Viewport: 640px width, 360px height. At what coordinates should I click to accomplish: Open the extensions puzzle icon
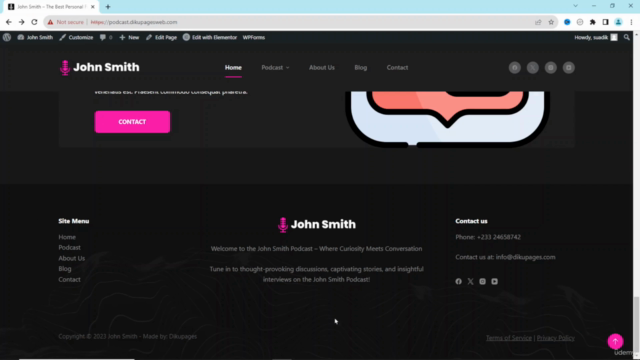[593, 22]
